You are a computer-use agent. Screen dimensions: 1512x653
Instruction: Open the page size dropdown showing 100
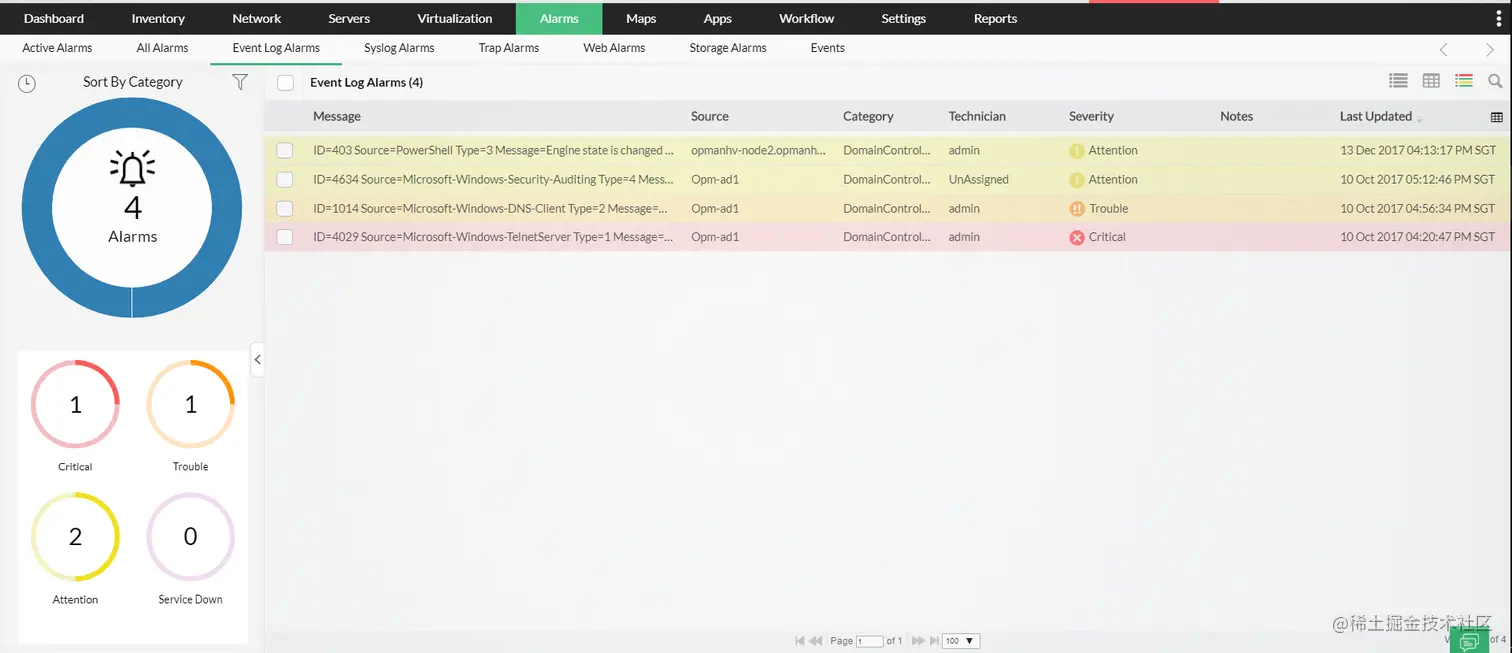(x=959, y=641)
